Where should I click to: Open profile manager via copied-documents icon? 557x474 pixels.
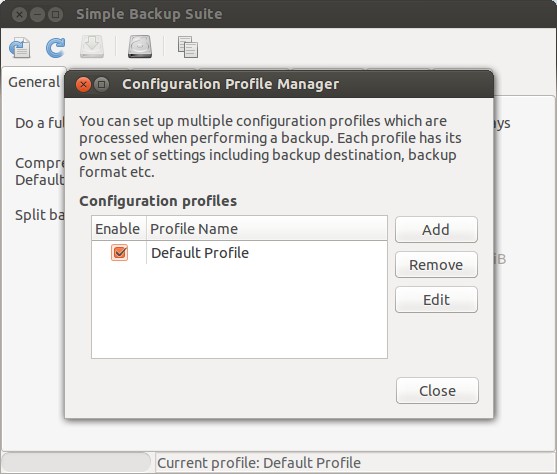188,47
